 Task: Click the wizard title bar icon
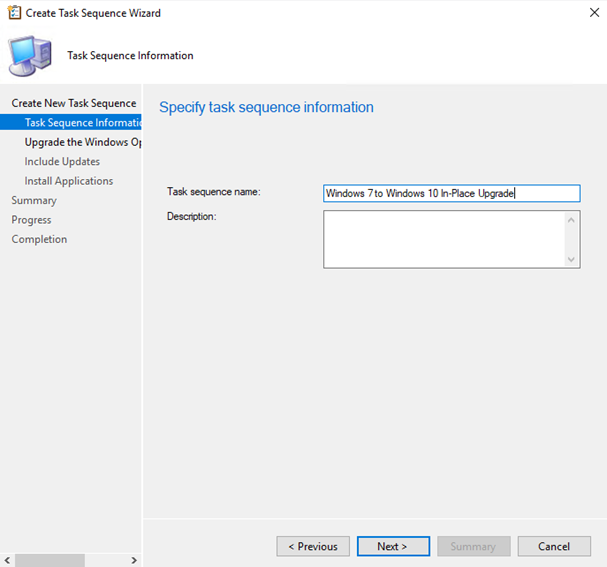point(14,13)
